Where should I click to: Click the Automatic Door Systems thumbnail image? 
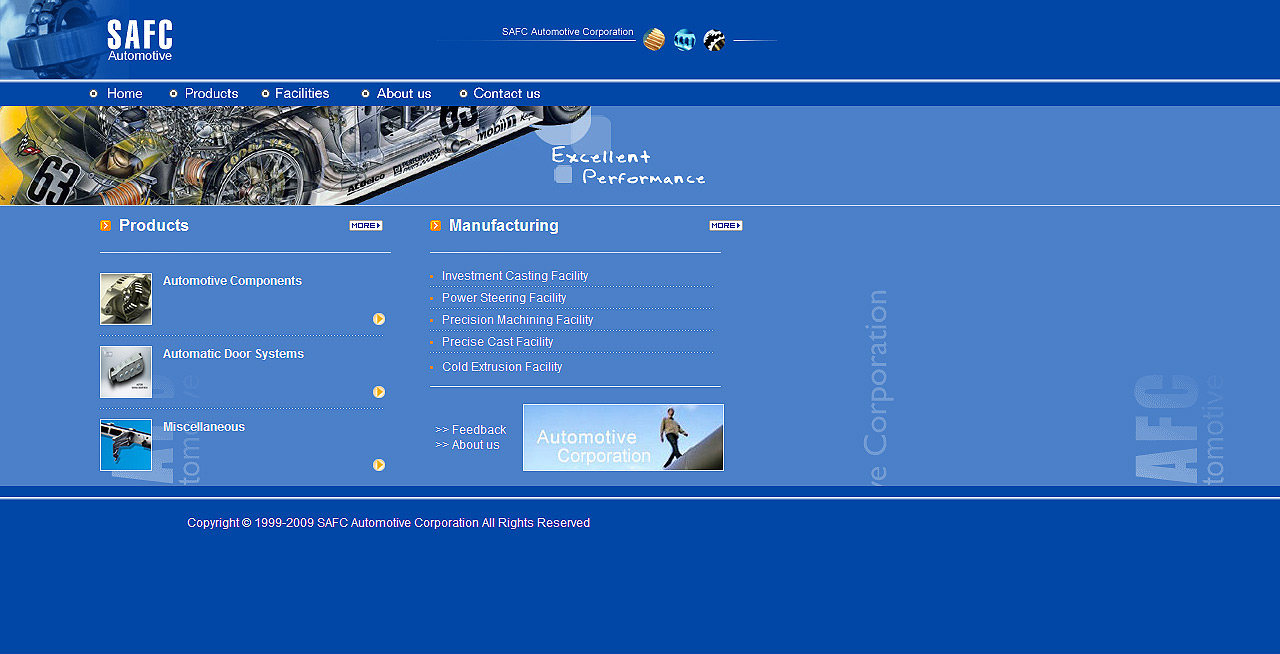click(x=126, y=372)
